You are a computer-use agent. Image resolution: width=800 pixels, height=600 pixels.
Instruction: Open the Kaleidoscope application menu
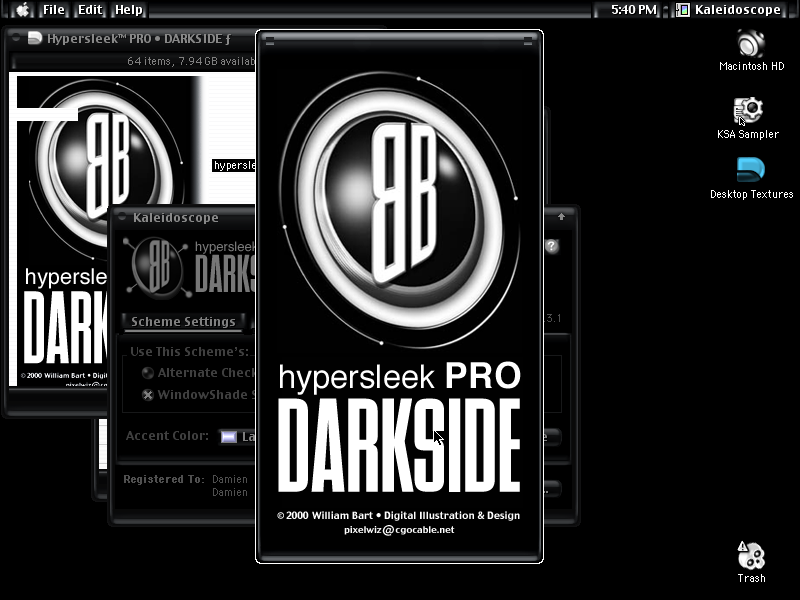(x=729, y=9)
